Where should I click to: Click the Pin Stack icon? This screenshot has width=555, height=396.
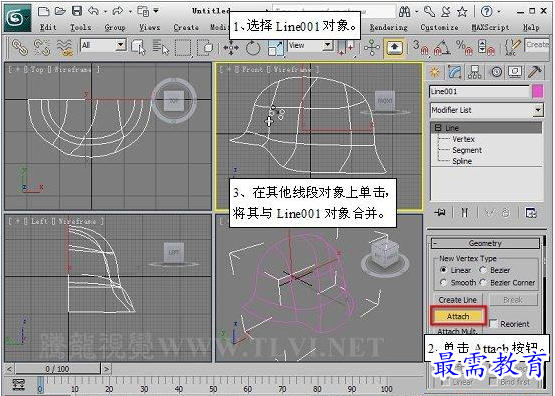click(x=440, y=213)
